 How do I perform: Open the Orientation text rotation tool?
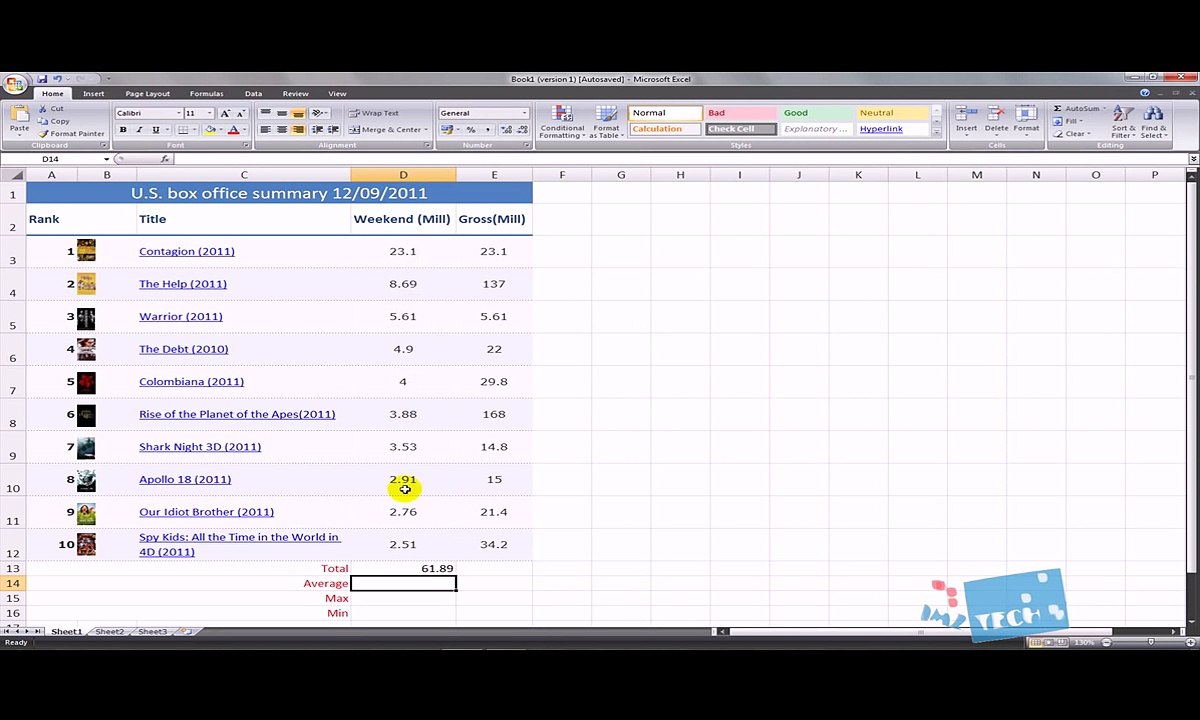click(x=319, y=113)
